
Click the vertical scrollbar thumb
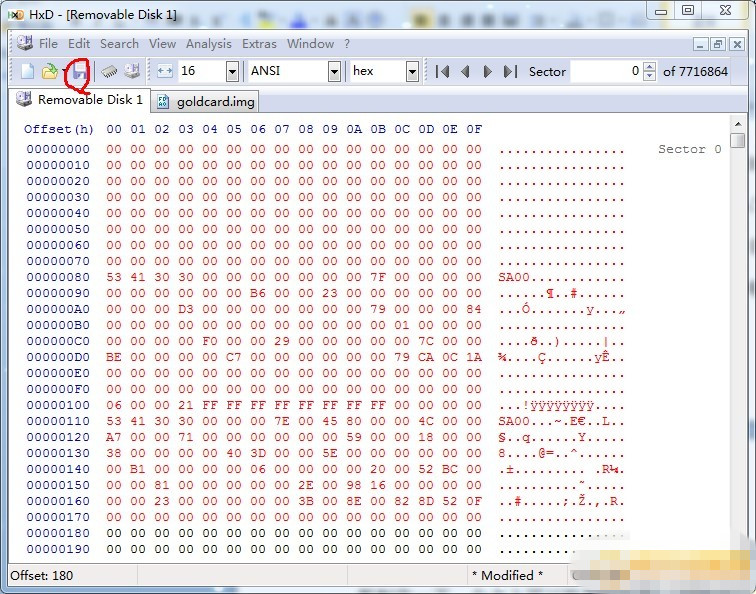pyautogui.click(x=738, y=140)
